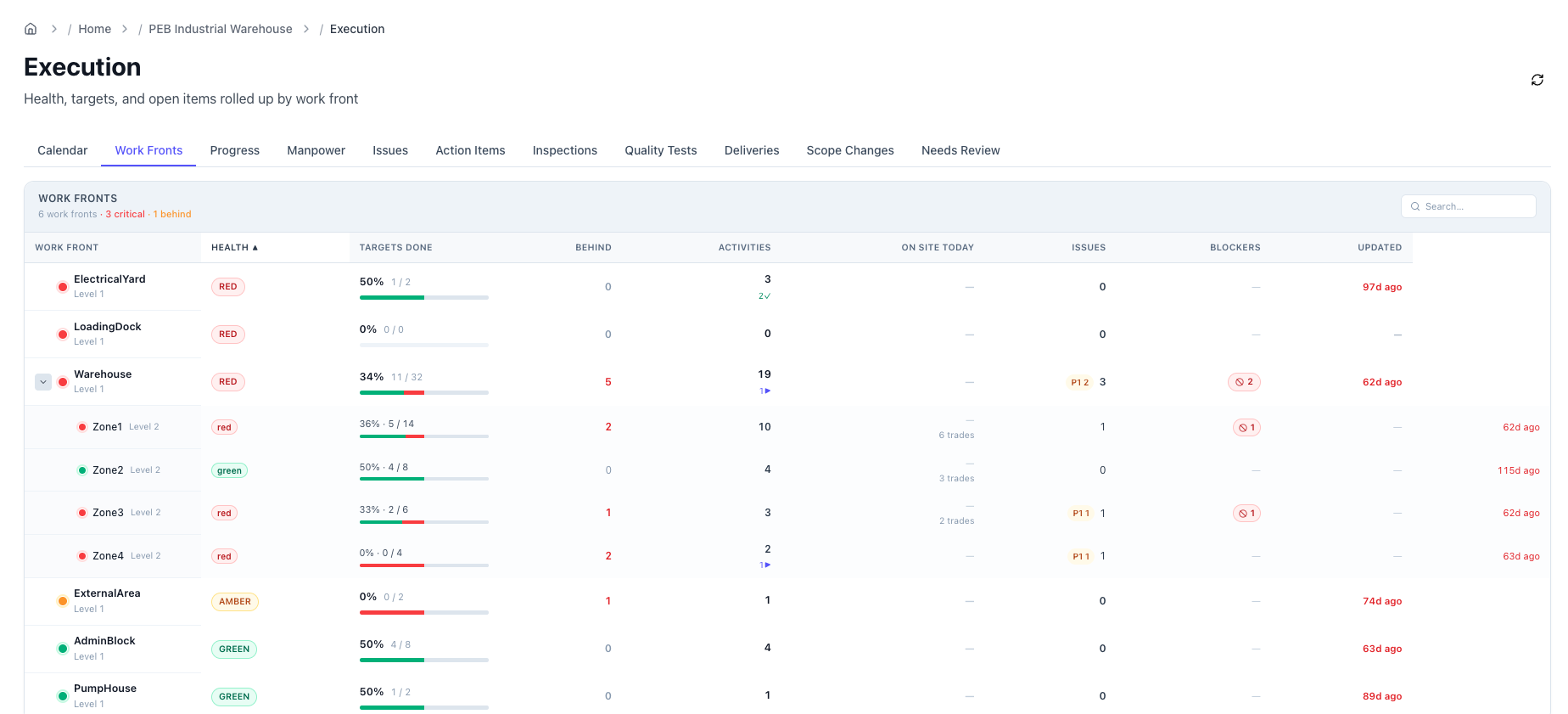Click "1 behind" summary text
Screen dimensions: 1568x714
point(172,215)
